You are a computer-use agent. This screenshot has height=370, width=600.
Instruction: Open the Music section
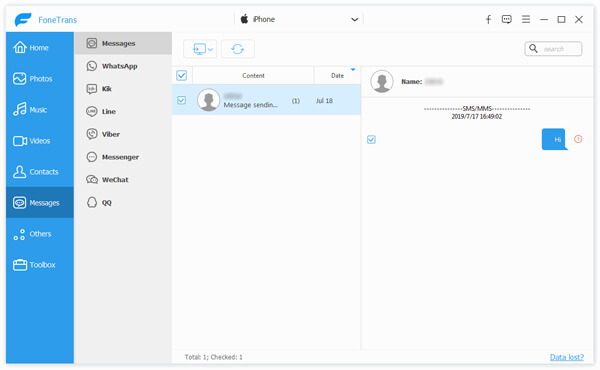click(40, 109)
